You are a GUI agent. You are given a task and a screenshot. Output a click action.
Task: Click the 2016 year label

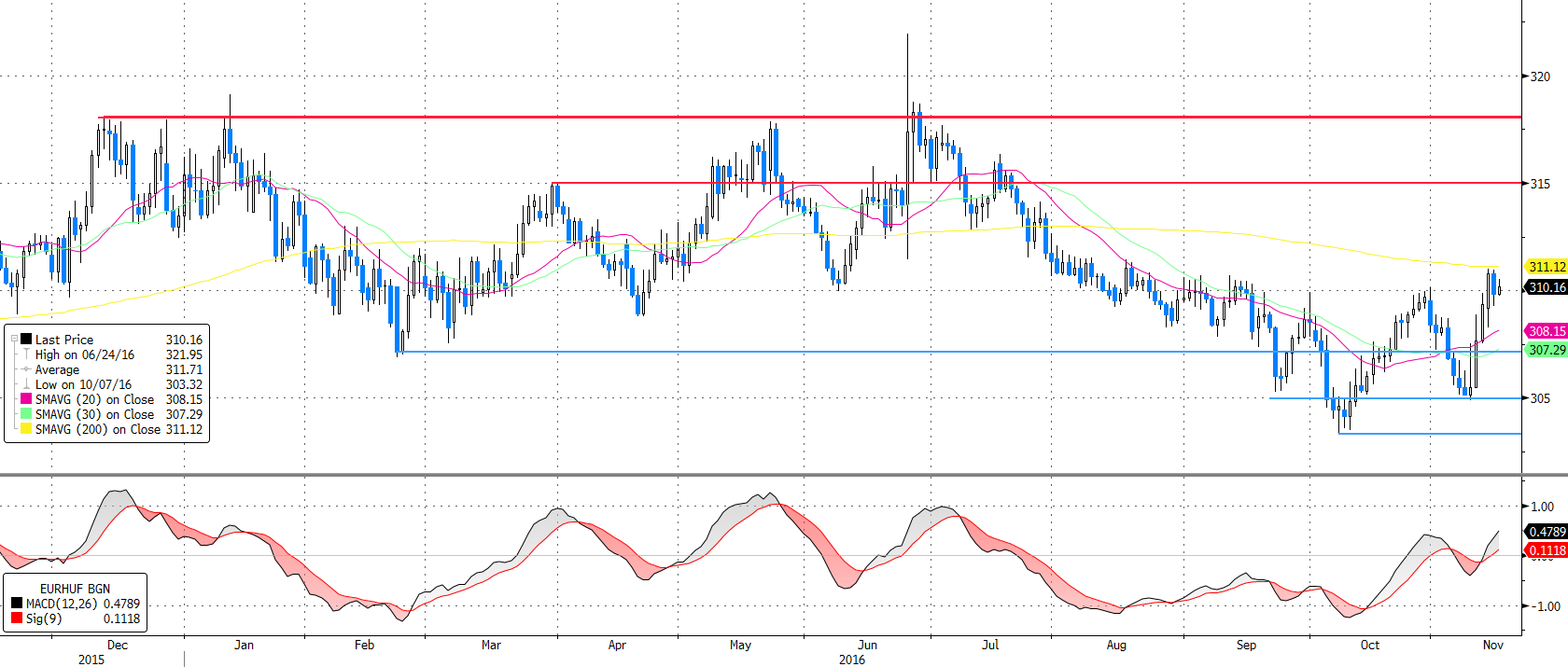(x=852, y=660)
